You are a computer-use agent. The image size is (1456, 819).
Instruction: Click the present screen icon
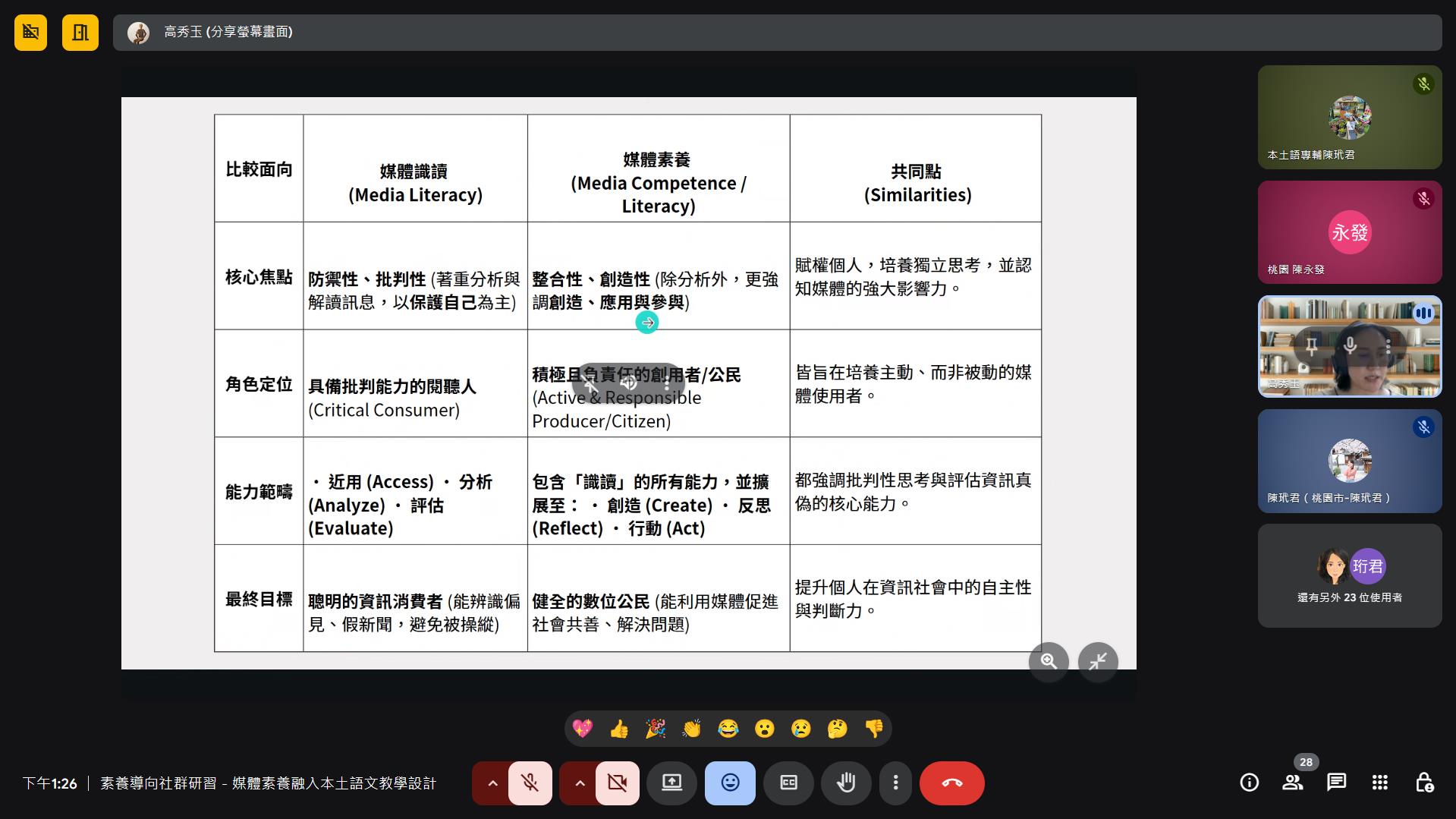(x=671, y=783)
